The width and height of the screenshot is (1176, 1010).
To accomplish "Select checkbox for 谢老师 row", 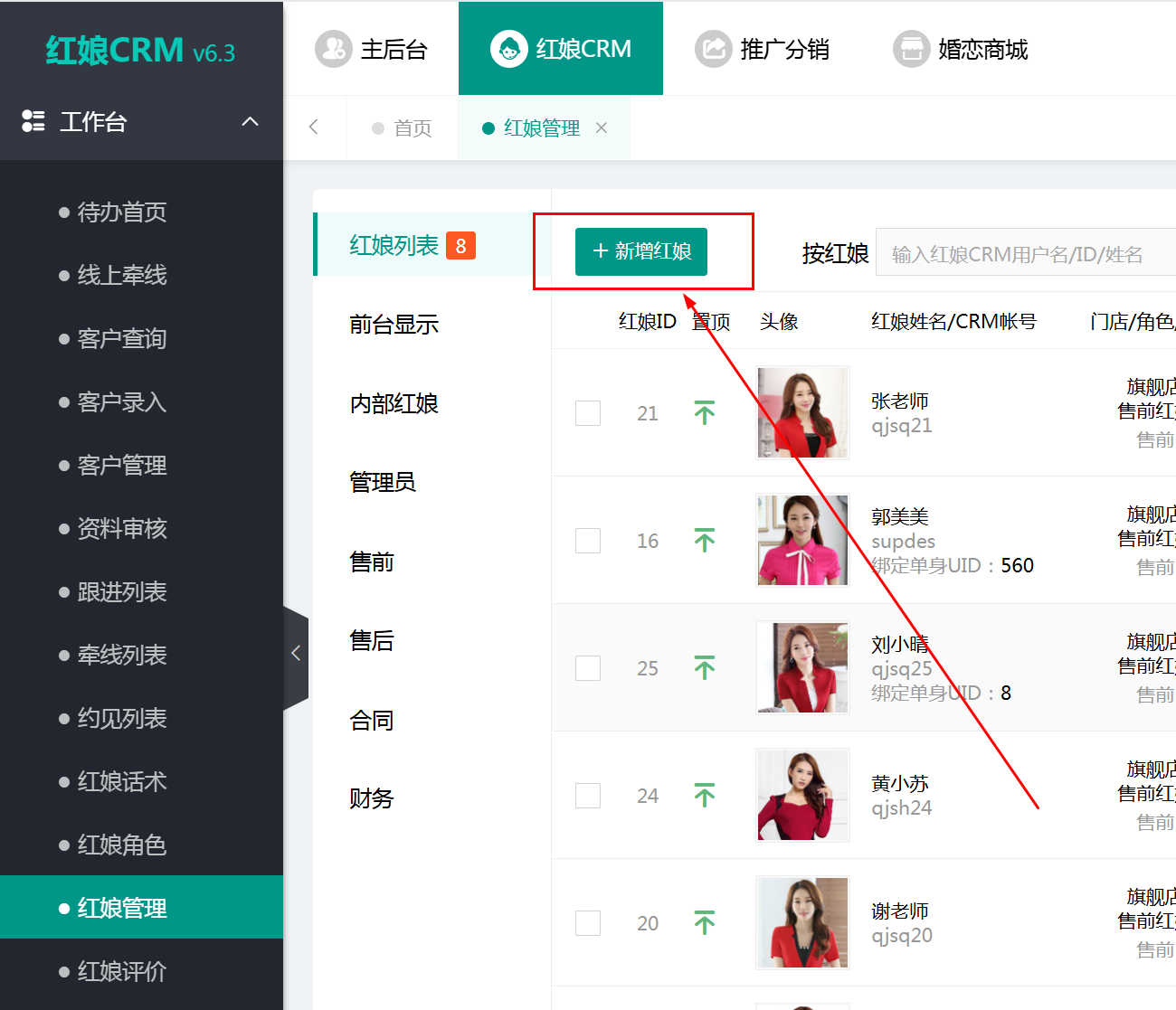I will [x=588, y=923].
